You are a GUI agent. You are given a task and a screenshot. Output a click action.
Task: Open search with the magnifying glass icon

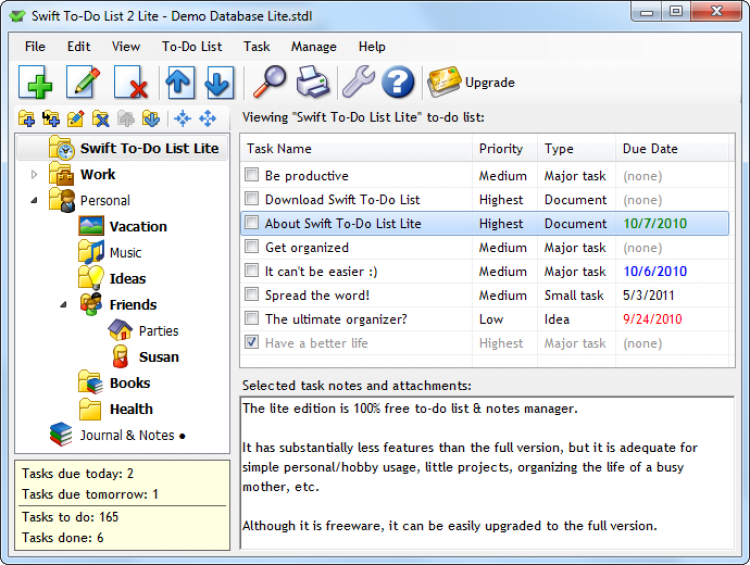click(268, 82)
